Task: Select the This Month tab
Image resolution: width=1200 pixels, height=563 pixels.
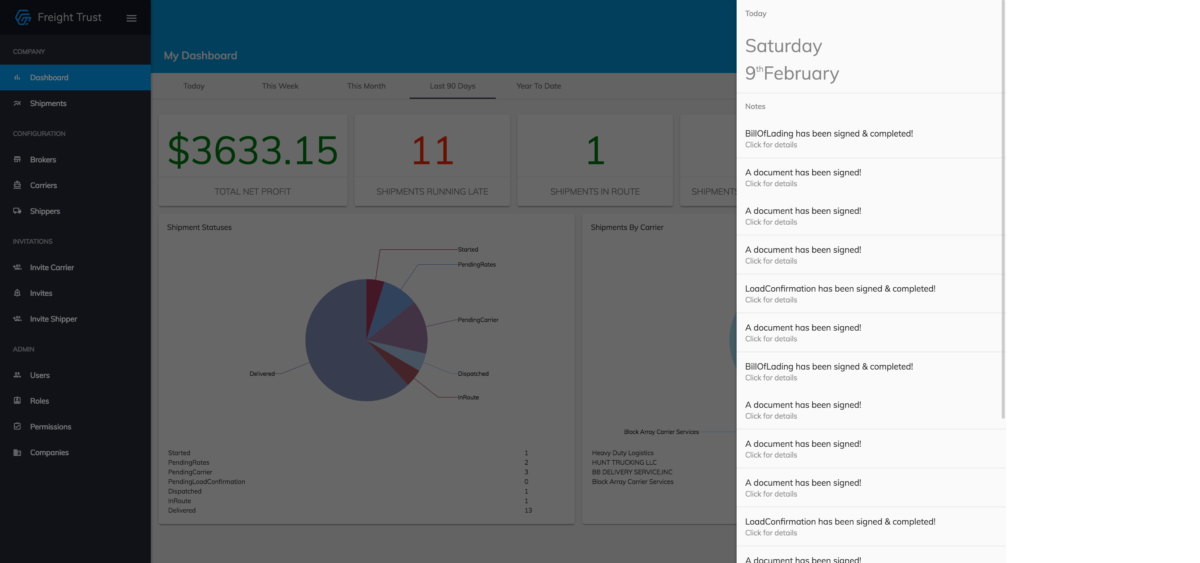Action: click(366, 86)
